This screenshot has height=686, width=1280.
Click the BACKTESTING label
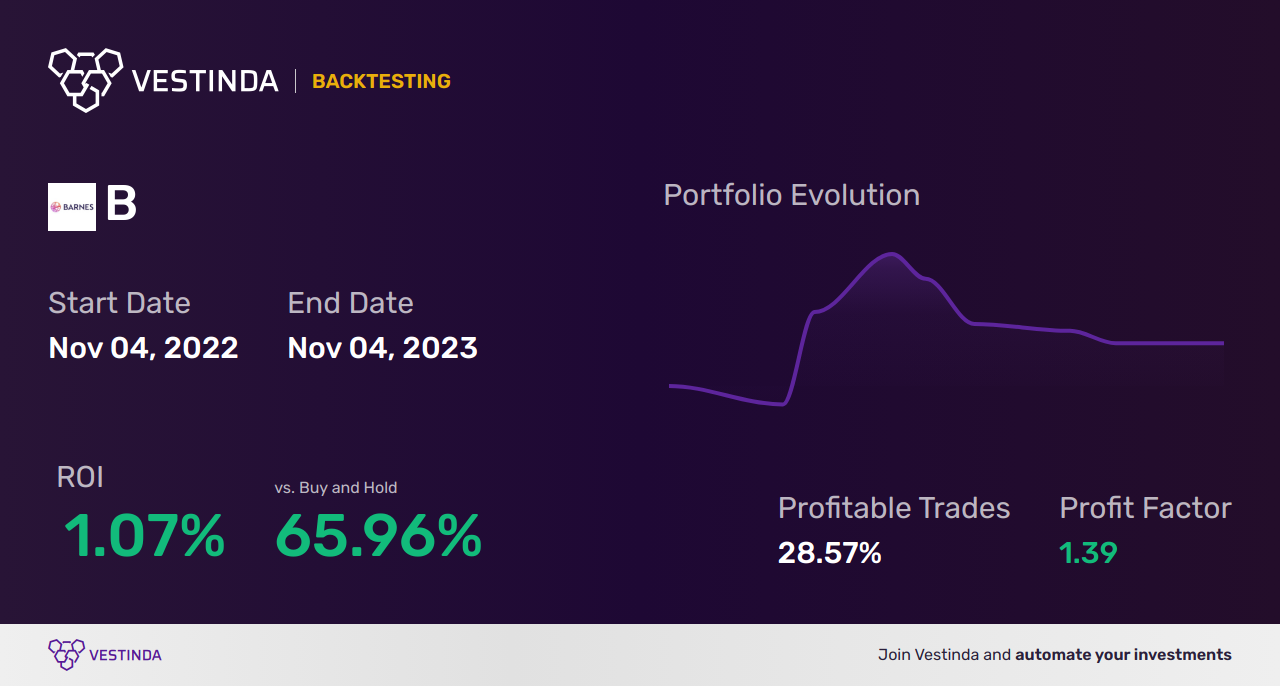pyautogui.click(x=381, y=81)
